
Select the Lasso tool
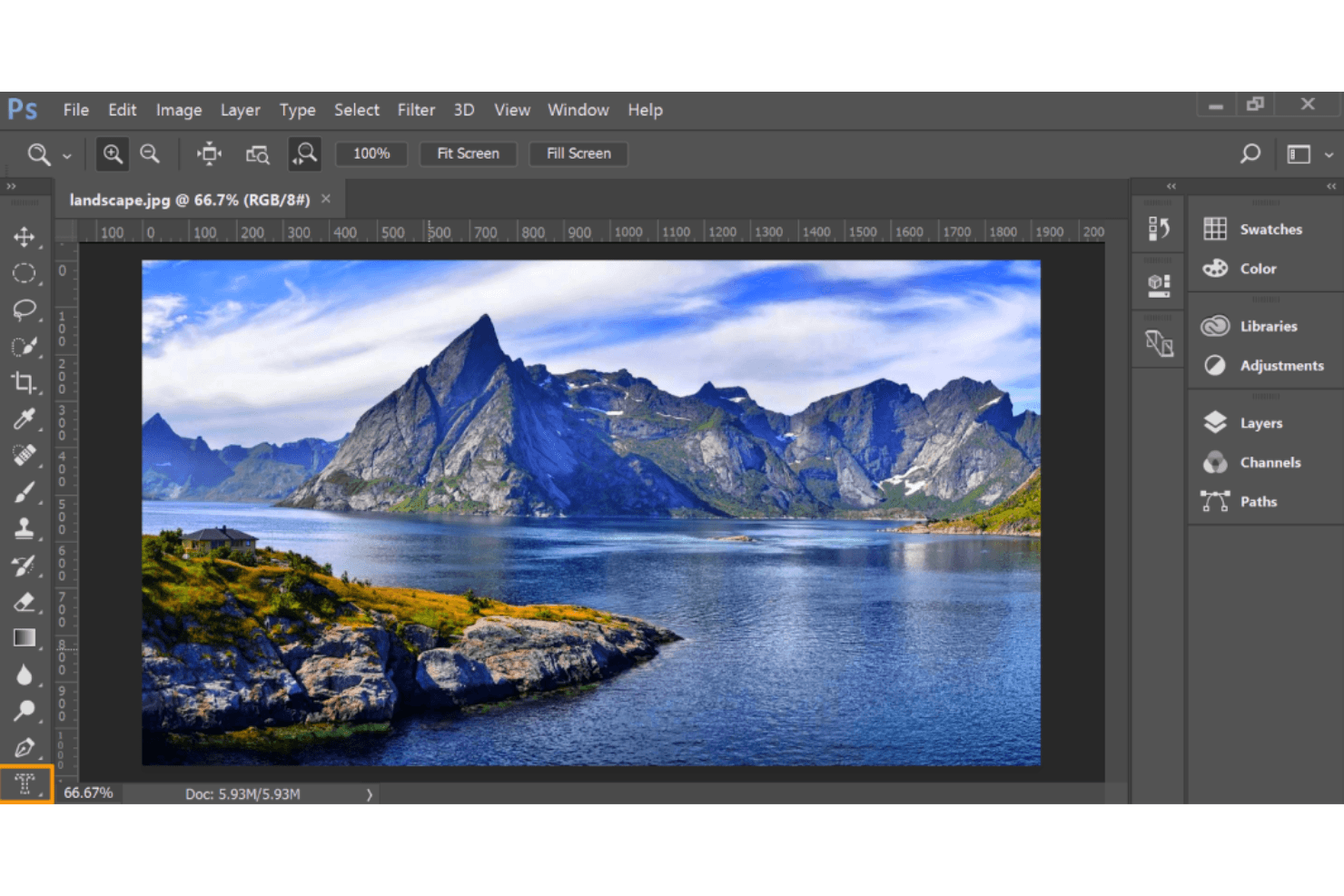point(25,310)
